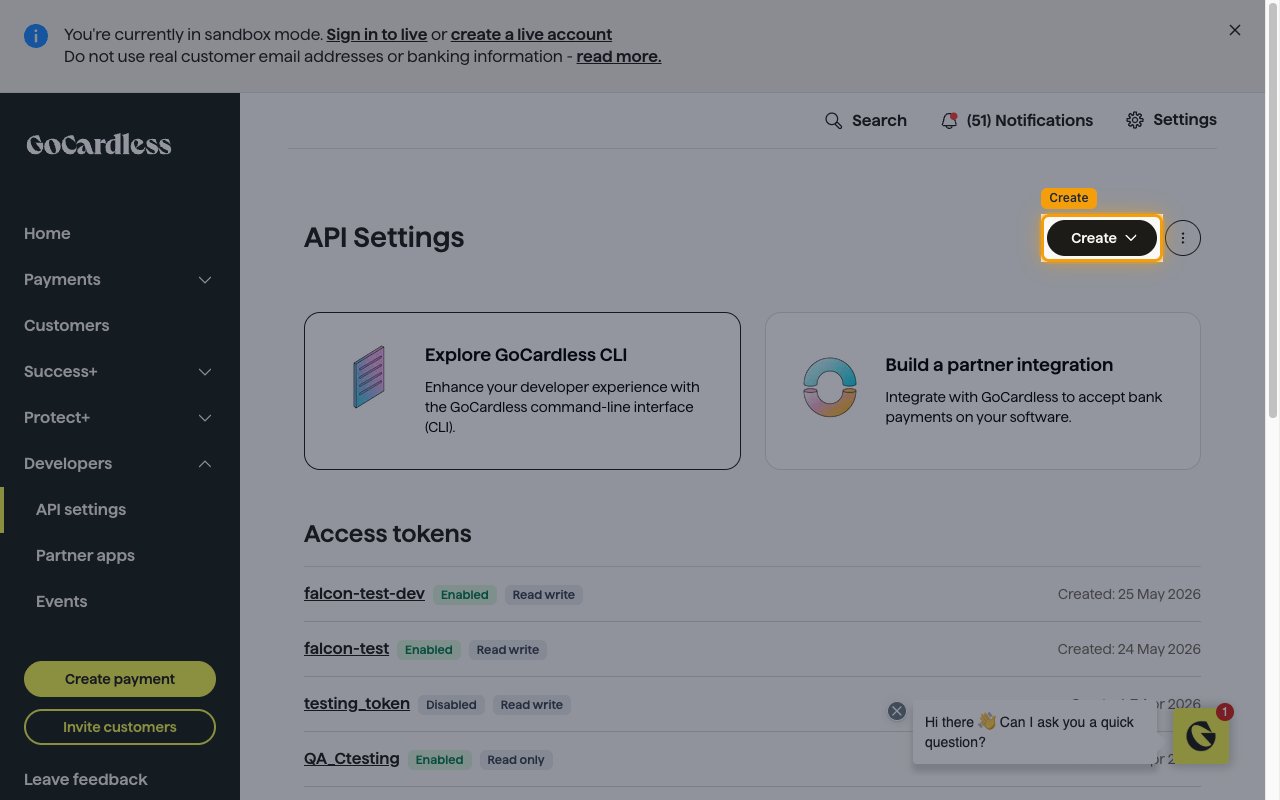This screenshot has height=800, width=1280.
Task: Select API settings in sidebar
Action: click(81, 509)
